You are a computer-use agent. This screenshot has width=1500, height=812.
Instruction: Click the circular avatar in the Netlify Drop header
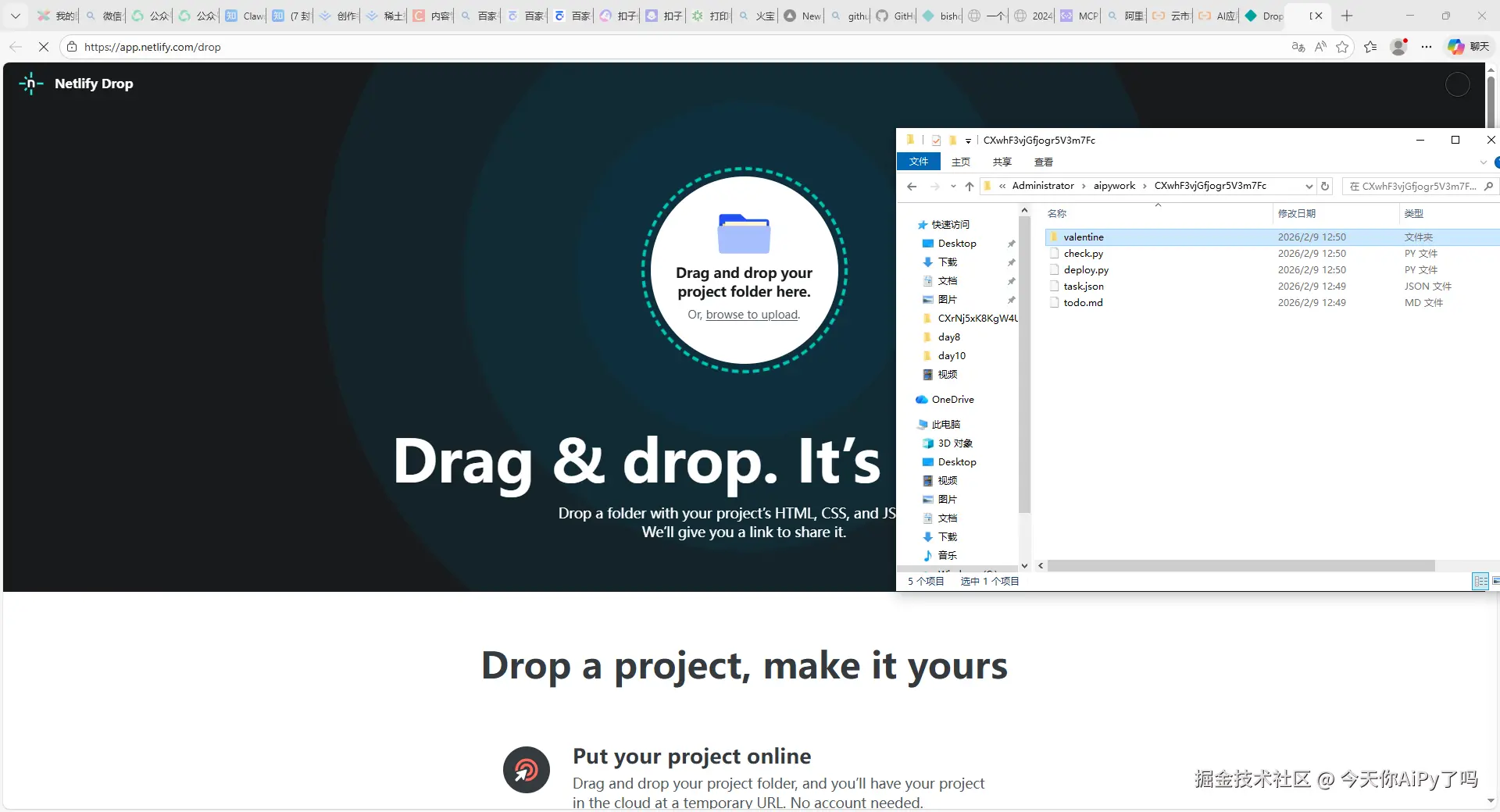(1458, 84)
